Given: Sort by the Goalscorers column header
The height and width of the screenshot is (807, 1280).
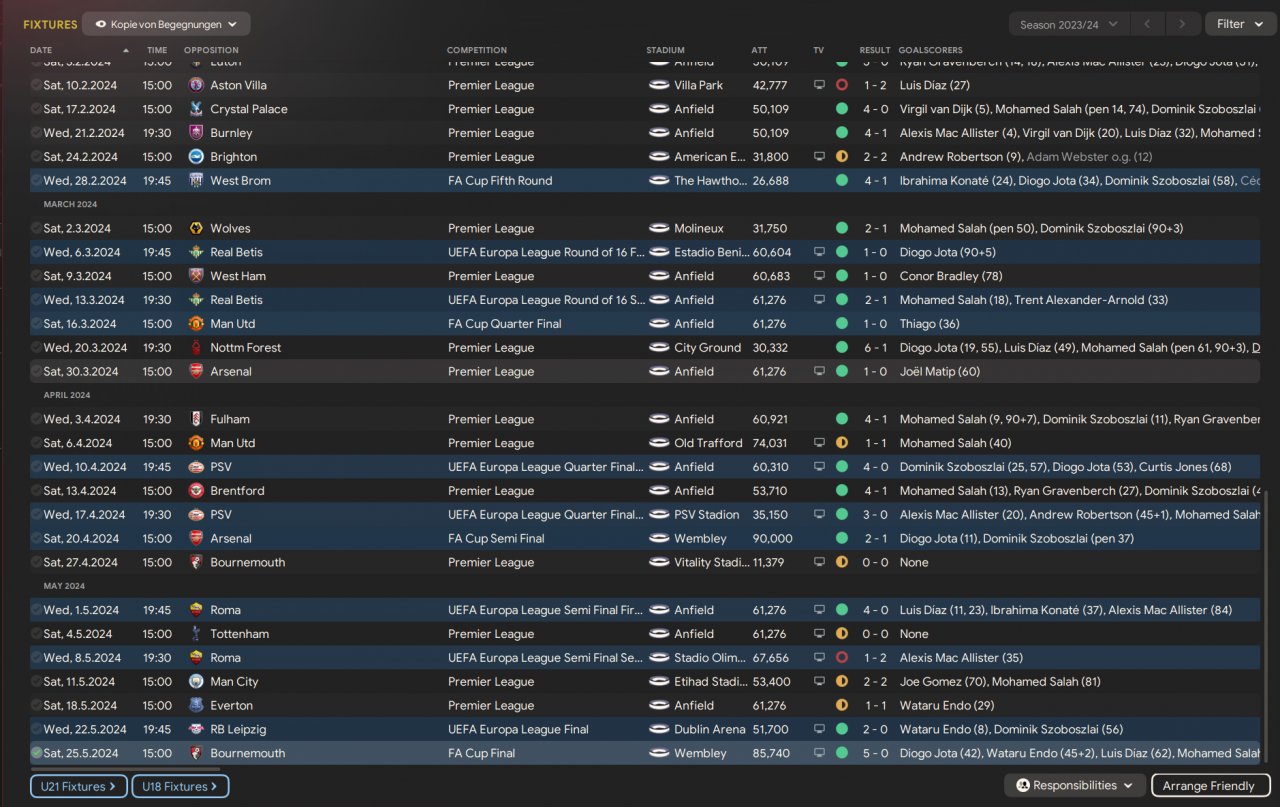Looking at the screenshot, I should click(x=931, y=50).
